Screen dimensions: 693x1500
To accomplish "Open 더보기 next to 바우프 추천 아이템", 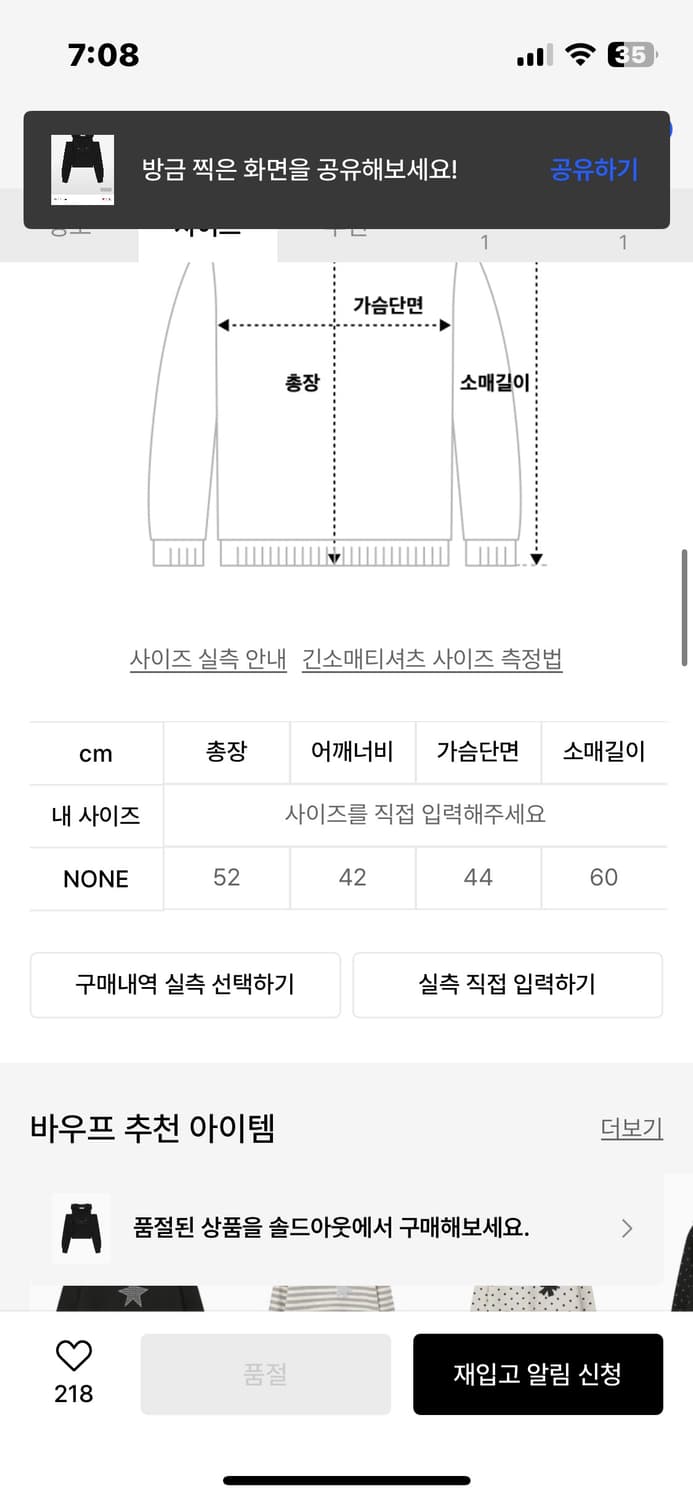I will pyautogui.click(x=631, y=1128).
